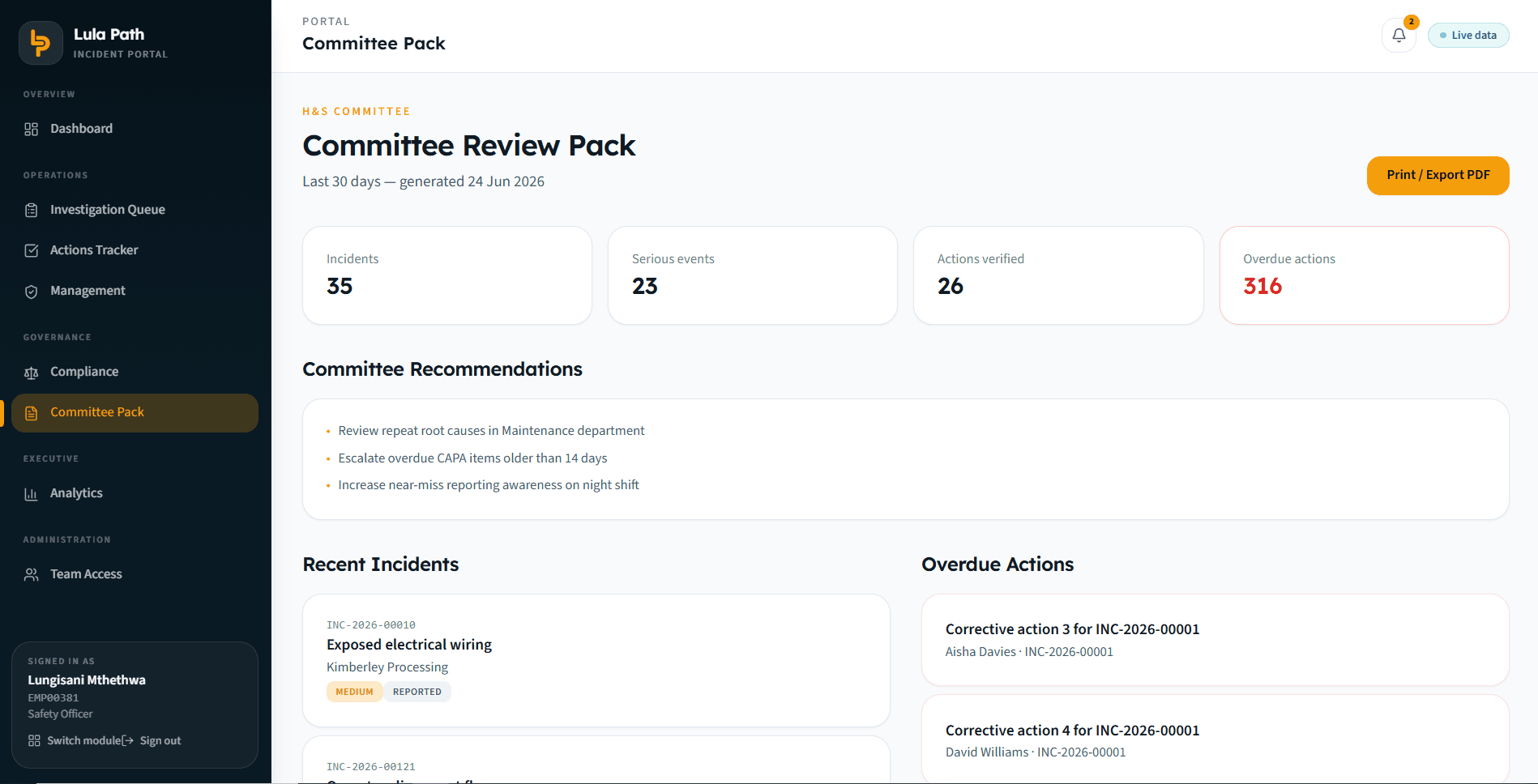Click the REPORTED status badge
The width and height of the screenshot is (1538, 784).
[x=417, y=692]
